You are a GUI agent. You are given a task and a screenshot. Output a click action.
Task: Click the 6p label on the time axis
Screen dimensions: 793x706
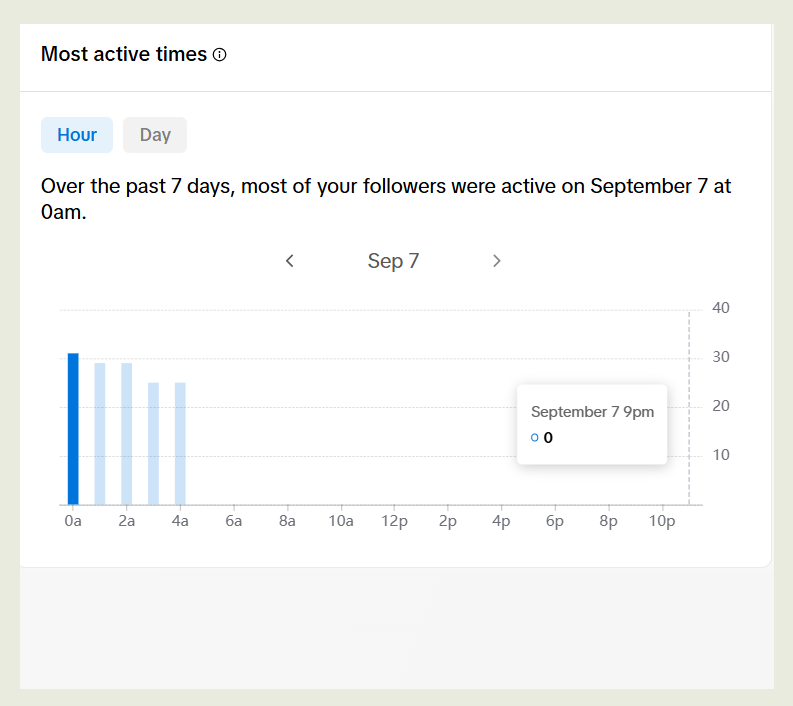555,522
